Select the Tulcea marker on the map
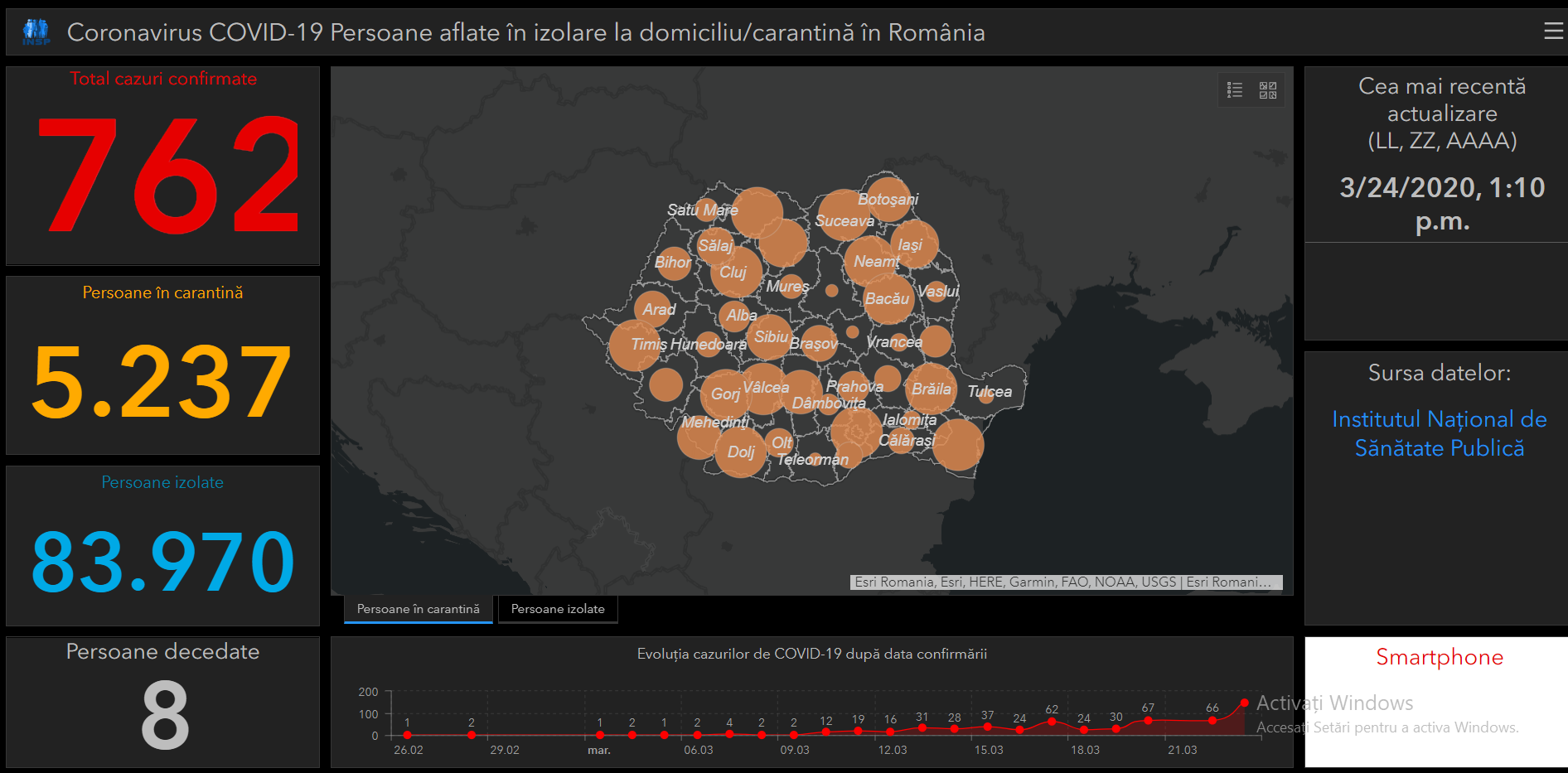Viewport: 1568px width, 773px height. (x=986, y=395)
